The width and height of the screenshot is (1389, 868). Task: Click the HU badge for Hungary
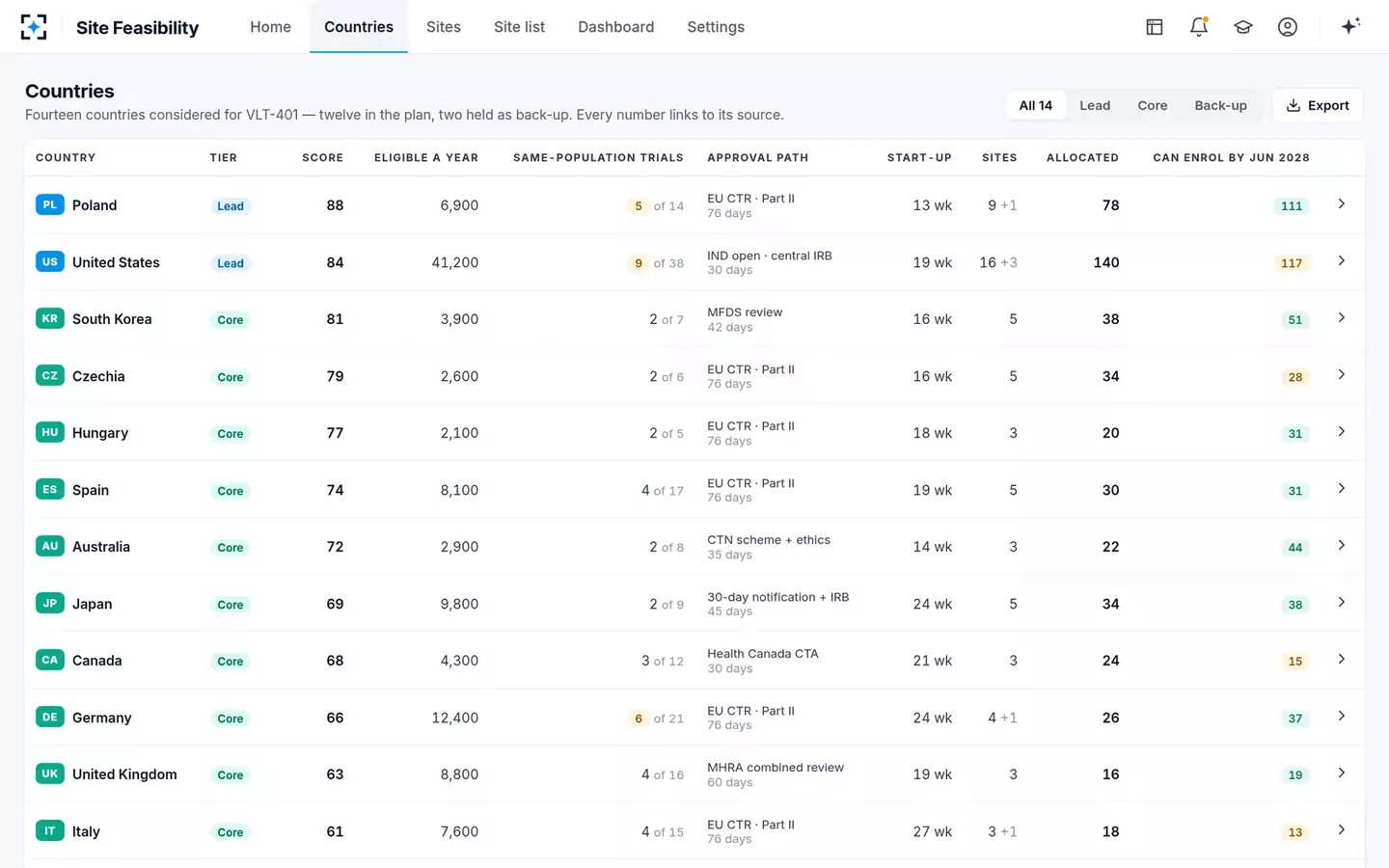[50, 432]
